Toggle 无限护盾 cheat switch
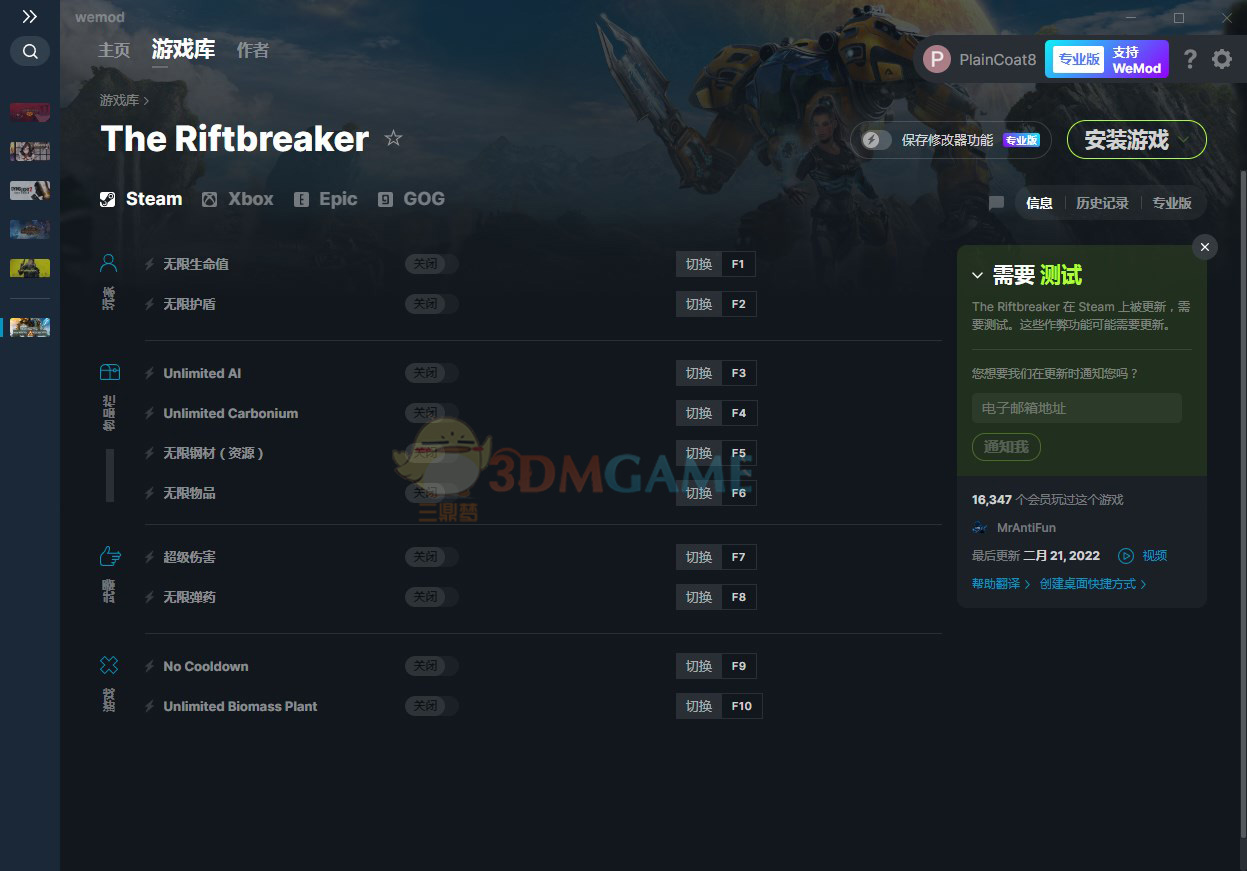 point(431,304)
